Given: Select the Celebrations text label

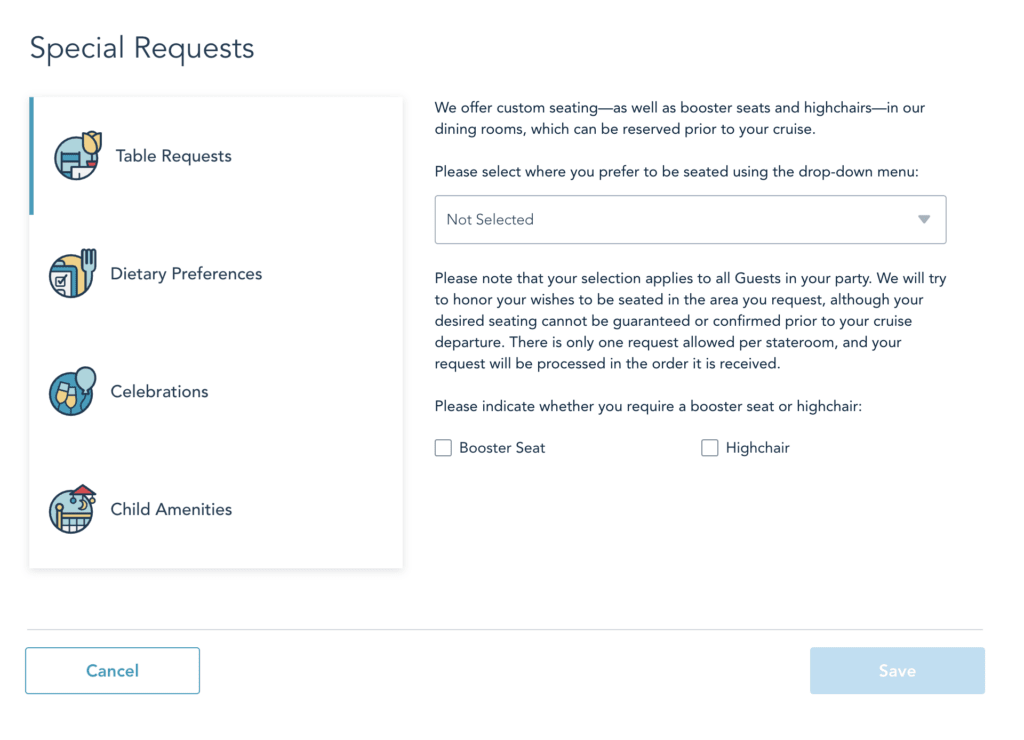Looking at the screenshot, I should point(159,392).
